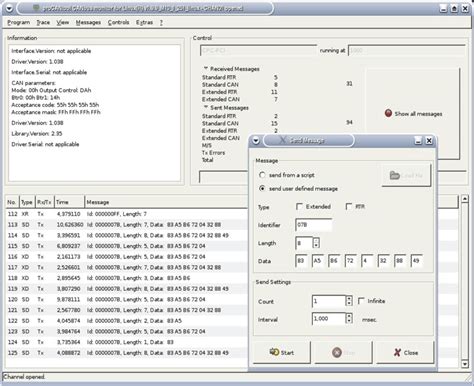This screenshot has height=386, width=474.
Task: Increase the Interval value with up arrow
Action: [x=349, y=316]
